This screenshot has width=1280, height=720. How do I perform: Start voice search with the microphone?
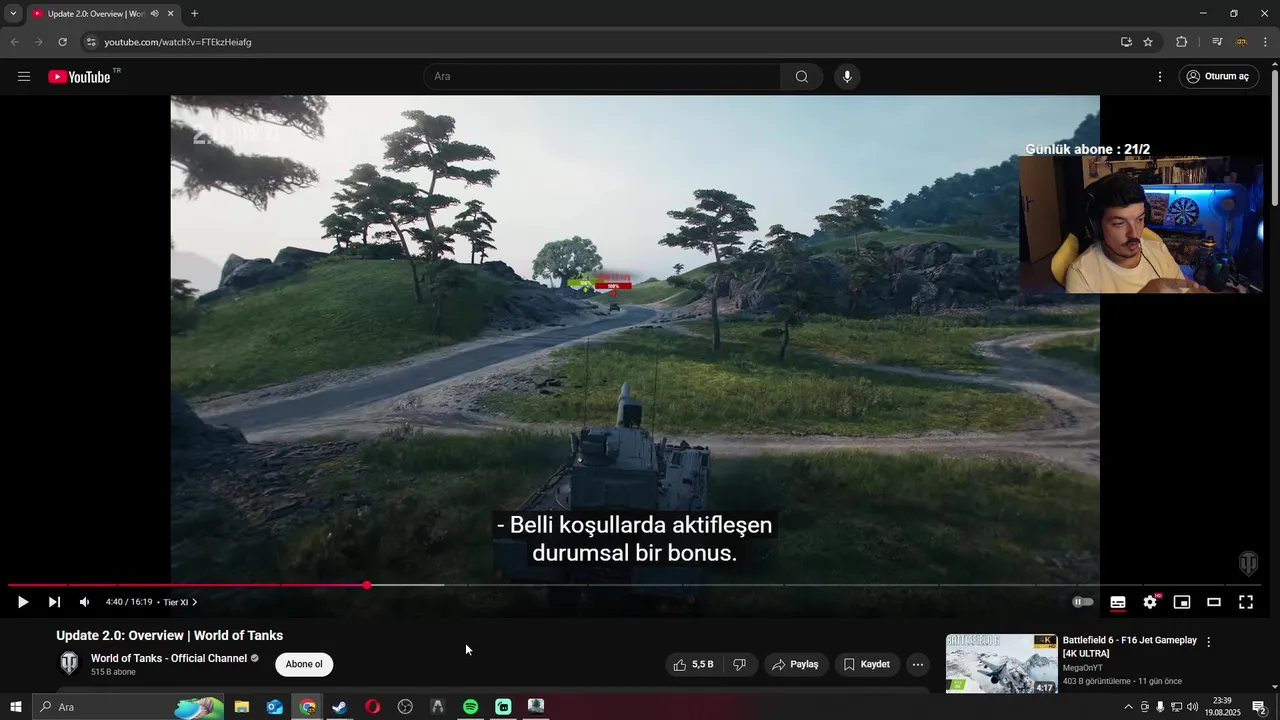coord(847,77)
